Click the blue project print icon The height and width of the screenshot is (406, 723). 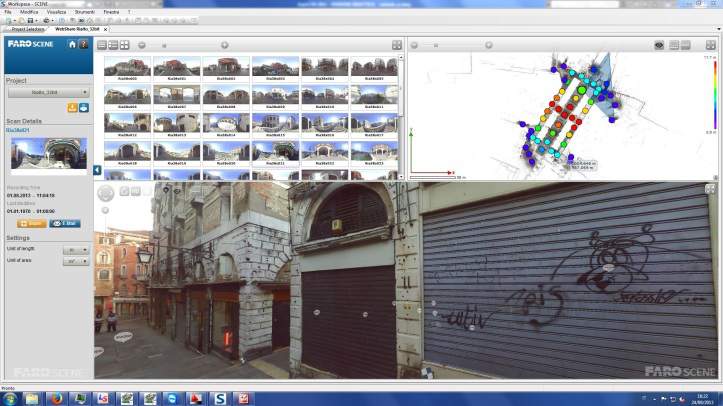(x=83, y=108)
